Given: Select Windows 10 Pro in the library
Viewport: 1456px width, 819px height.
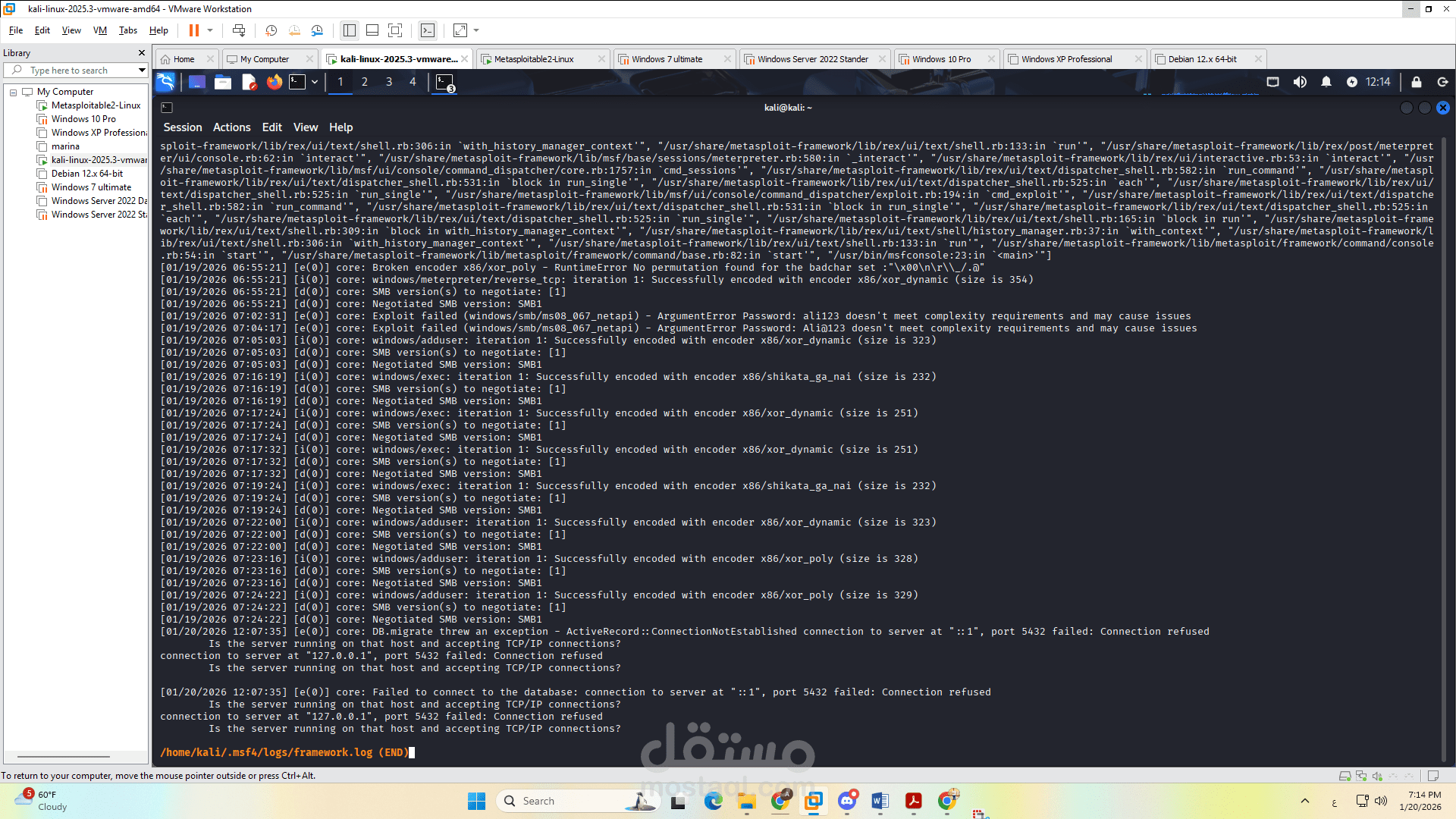Looking at the screenshot, I should click(83, 119).
